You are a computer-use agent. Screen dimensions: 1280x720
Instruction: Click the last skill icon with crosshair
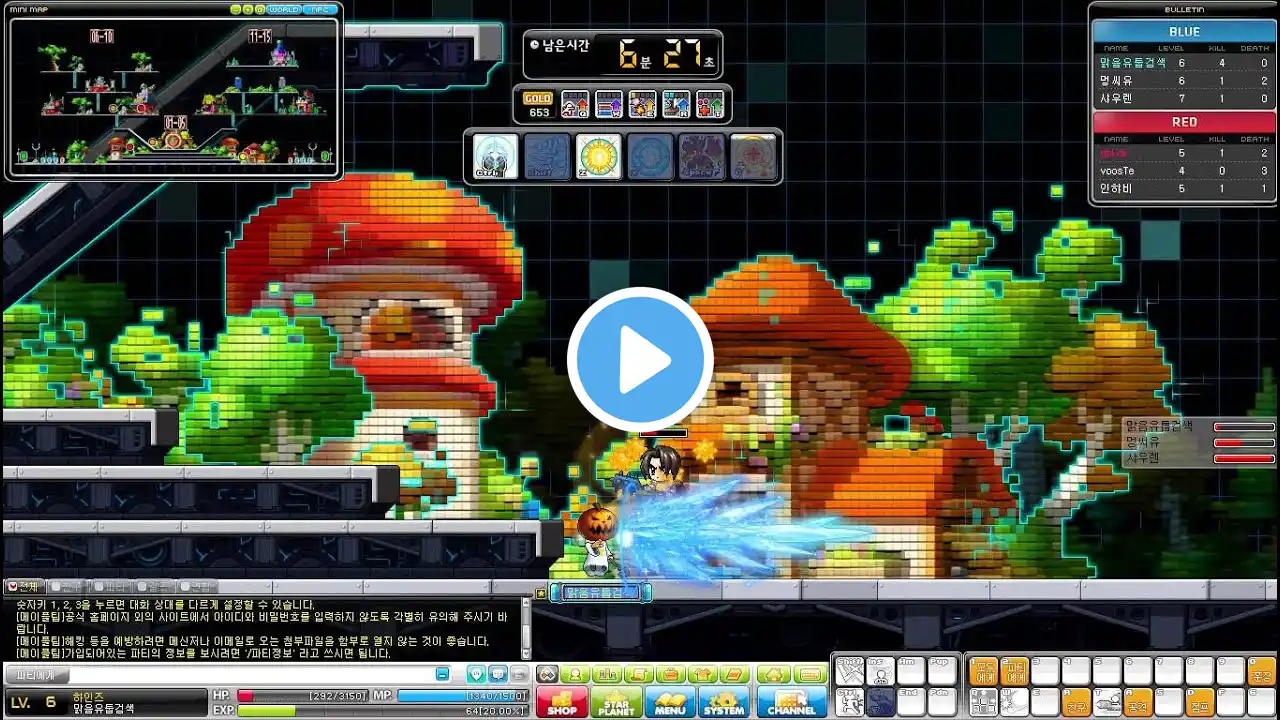pos(755,157)
